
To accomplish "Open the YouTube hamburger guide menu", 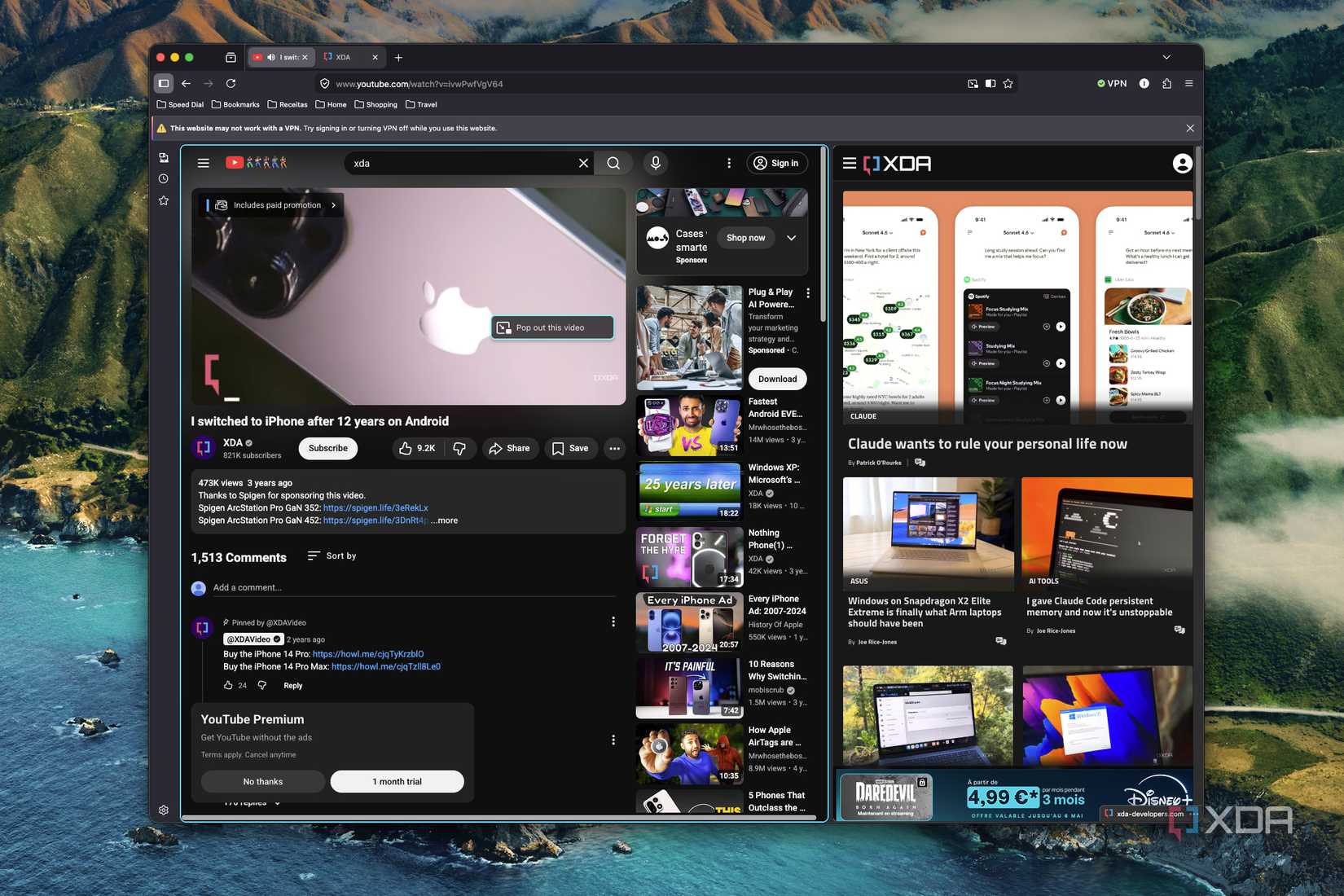I will [204, 163].
